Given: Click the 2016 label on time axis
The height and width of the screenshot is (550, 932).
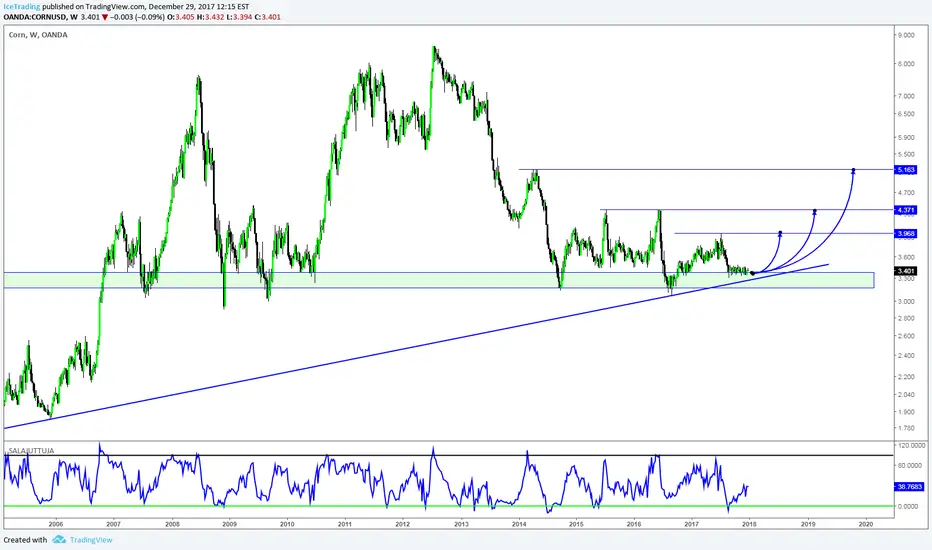Looking at the screenshot, I should click(634, 524).
